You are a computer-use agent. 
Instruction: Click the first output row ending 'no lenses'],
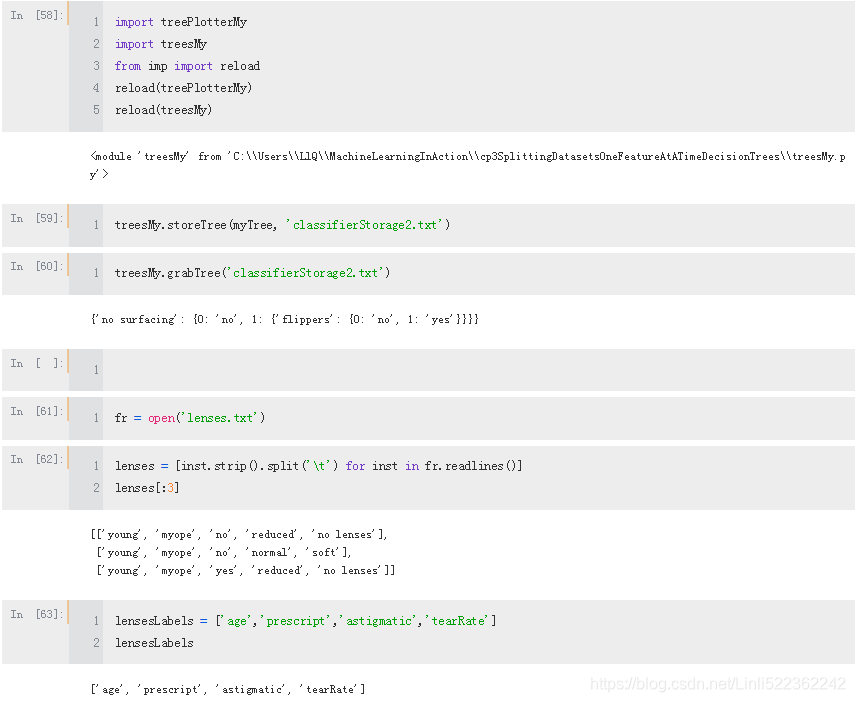(239, 535)
